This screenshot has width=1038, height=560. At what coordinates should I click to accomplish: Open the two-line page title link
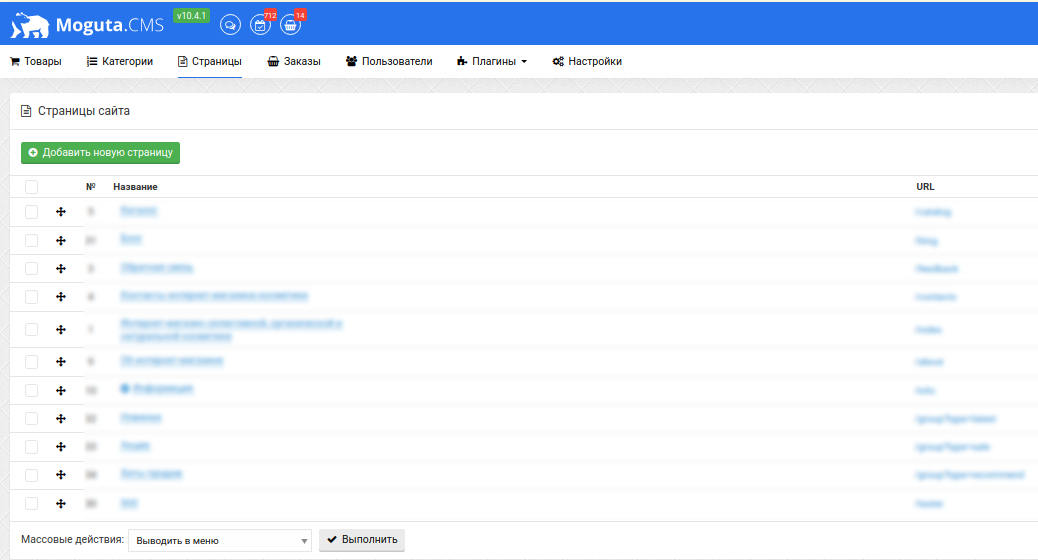pyautogui.click(x=231, y=330)
